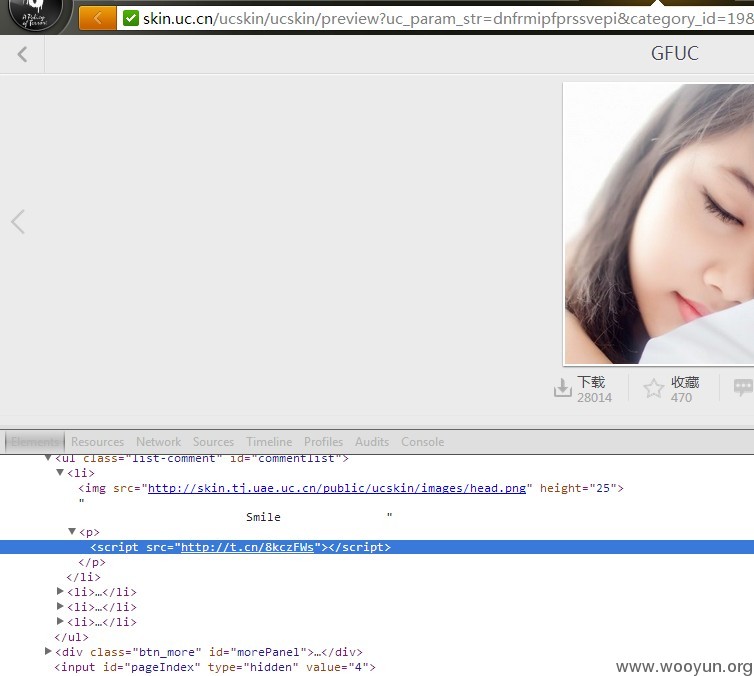Show previous skin preview arrow
The height and width of the screenshot is (676, 754).
click(x=18, y=222)
